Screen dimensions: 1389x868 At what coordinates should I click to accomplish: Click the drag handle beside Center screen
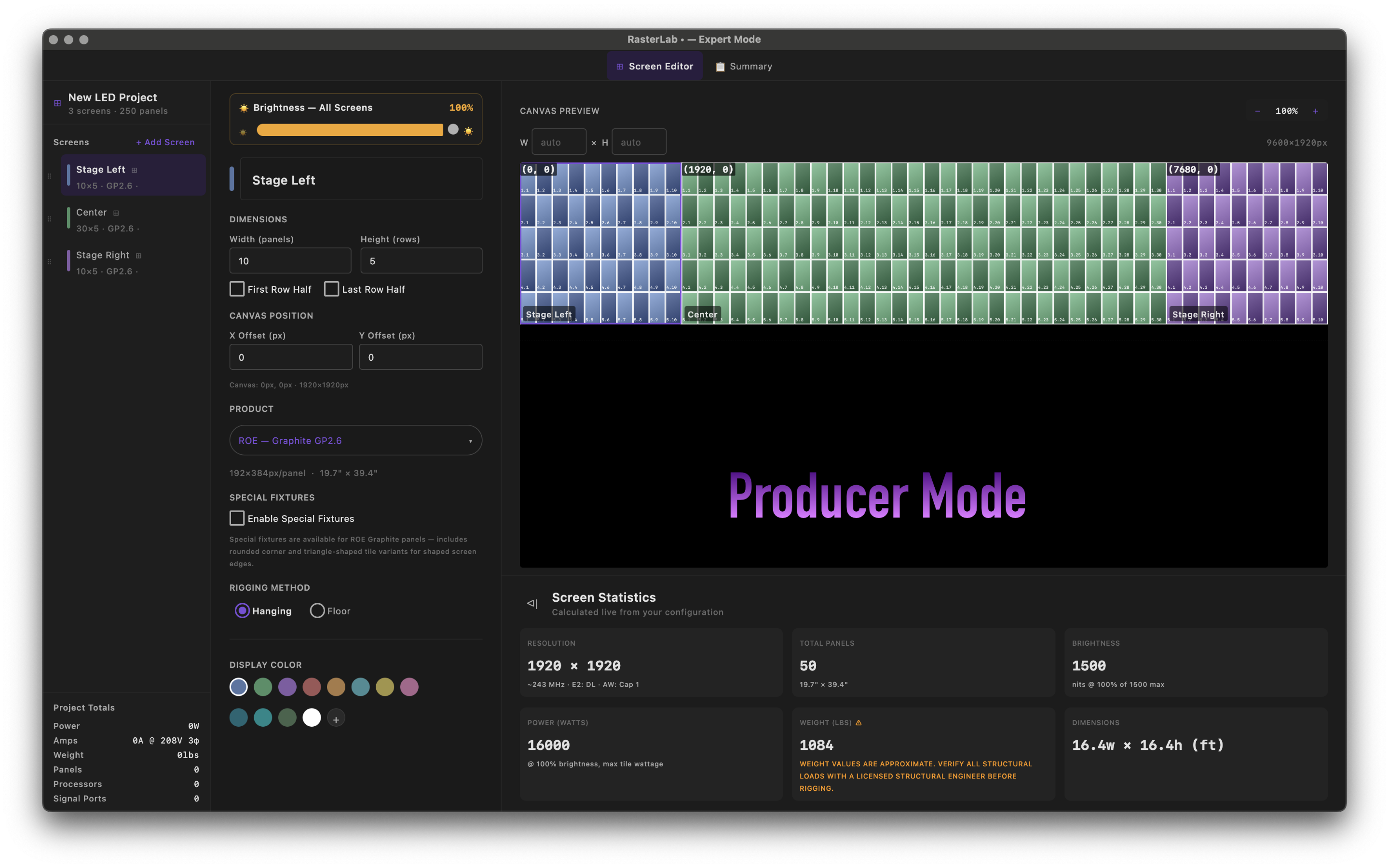click(x=50, y=219)
